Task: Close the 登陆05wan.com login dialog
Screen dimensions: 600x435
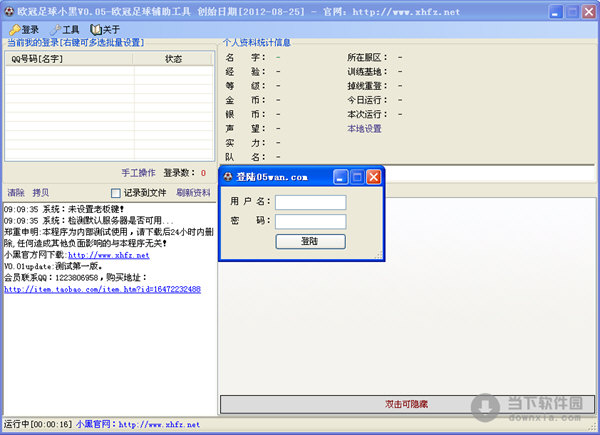Action: coord(373,177)
